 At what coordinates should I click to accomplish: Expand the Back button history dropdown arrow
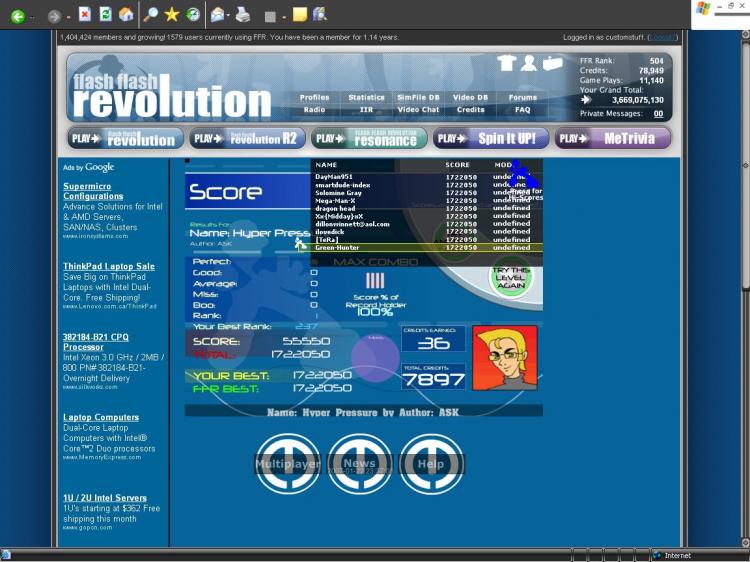(x=33, y=17)
